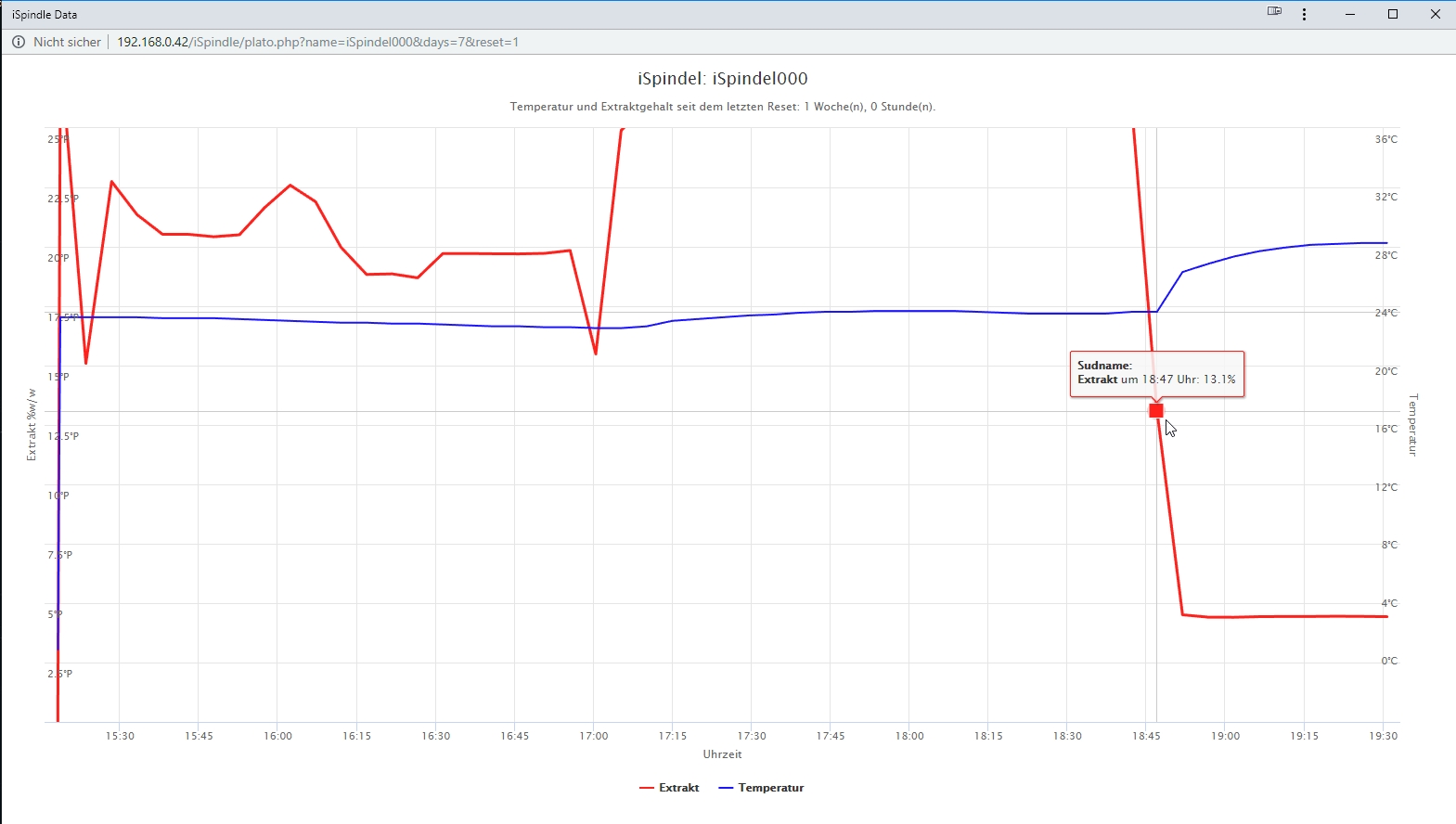Click the chart title 'iSpindel: iSpindel000'
Viewport: 1456px width, 824px height.
[x=722, y=79]
